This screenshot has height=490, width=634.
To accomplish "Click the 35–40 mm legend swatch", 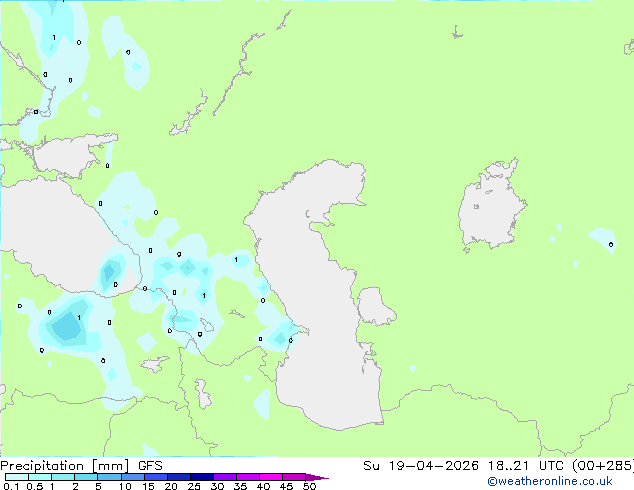I will (x=247, y=477).
